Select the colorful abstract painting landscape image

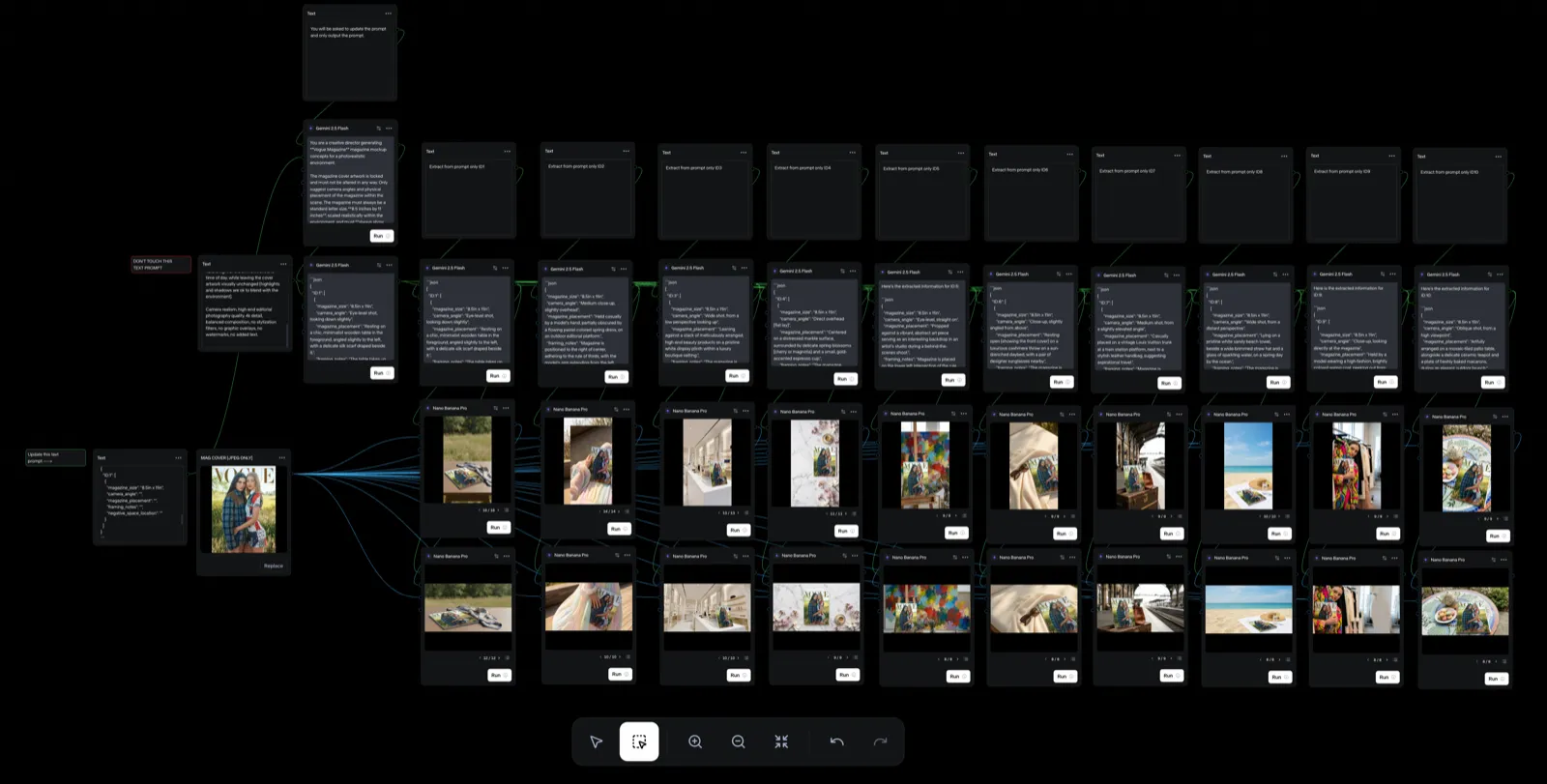click(926, 608)
